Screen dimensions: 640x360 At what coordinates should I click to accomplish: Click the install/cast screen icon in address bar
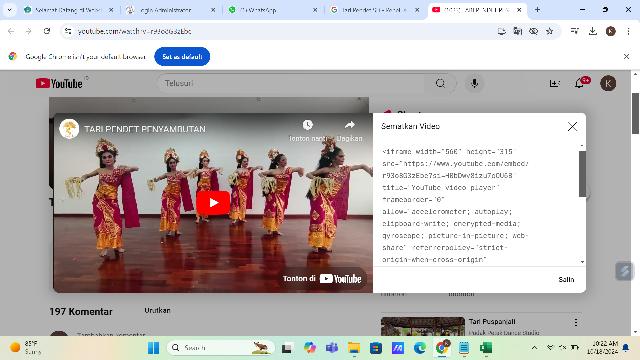pos(502,31)
